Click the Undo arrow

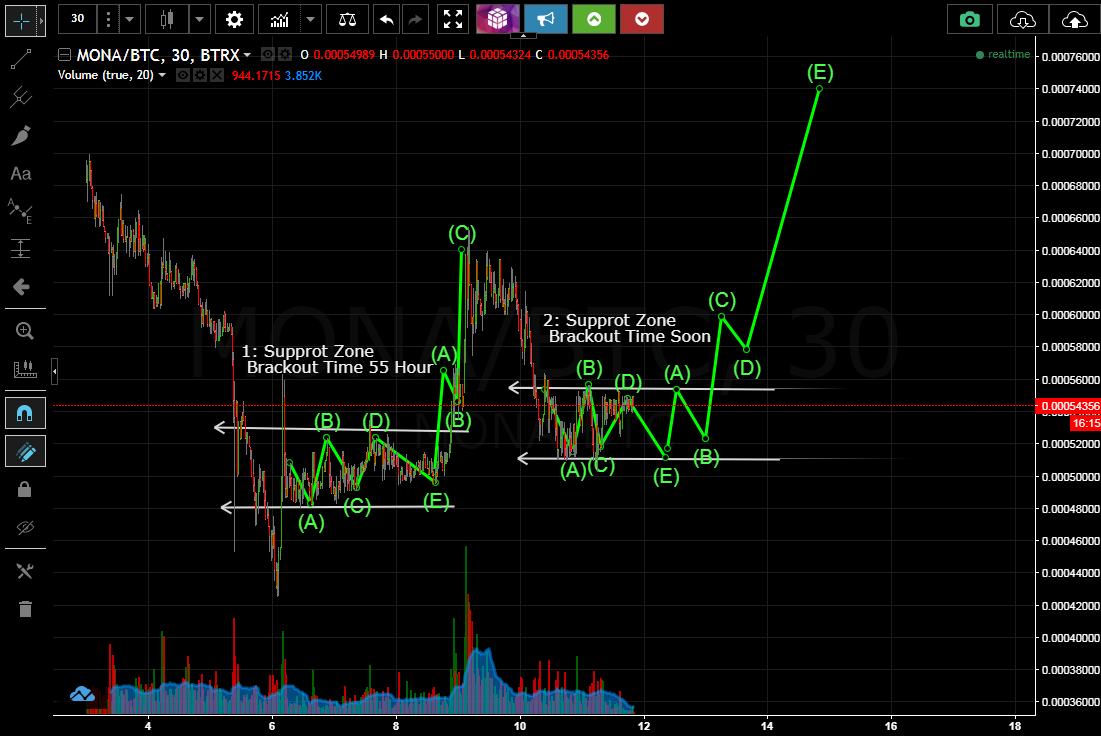click(x=386, y=19)
